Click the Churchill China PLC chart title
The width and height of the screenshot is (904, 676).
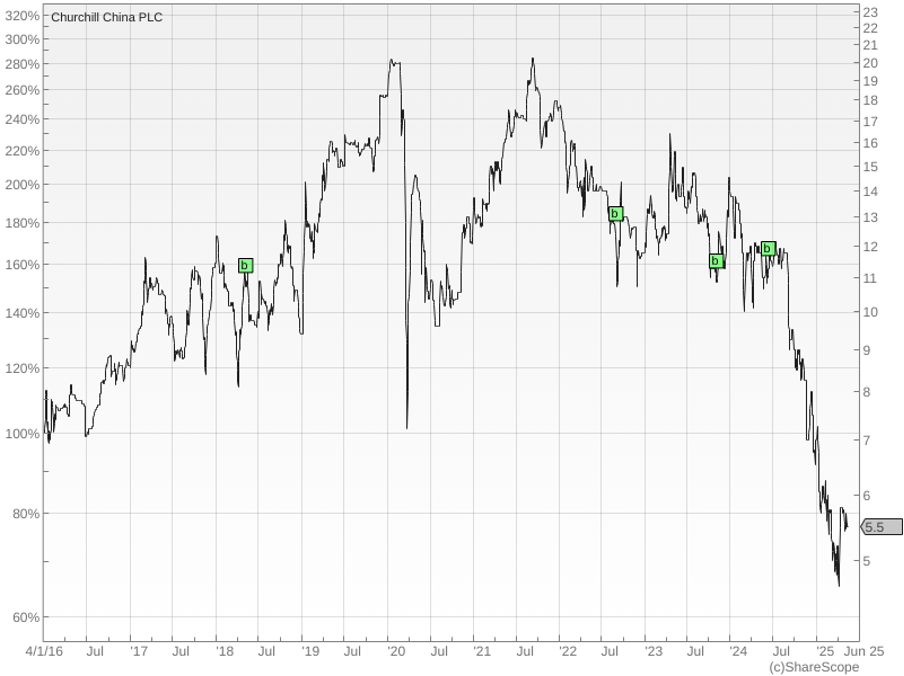pyautogui.click(x=107, y=17)
